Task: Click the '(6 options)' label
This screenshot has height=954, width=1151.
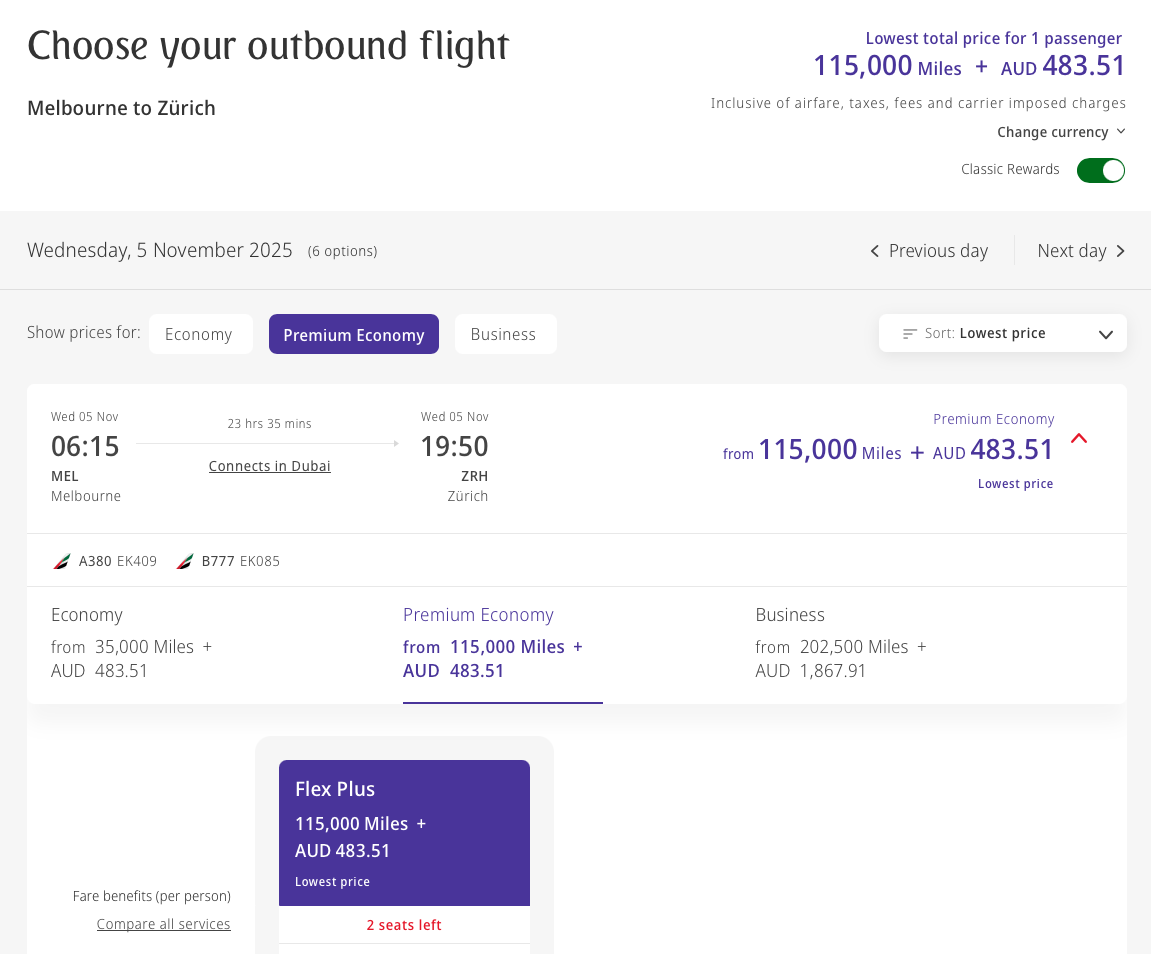Action: pos(342,251)
